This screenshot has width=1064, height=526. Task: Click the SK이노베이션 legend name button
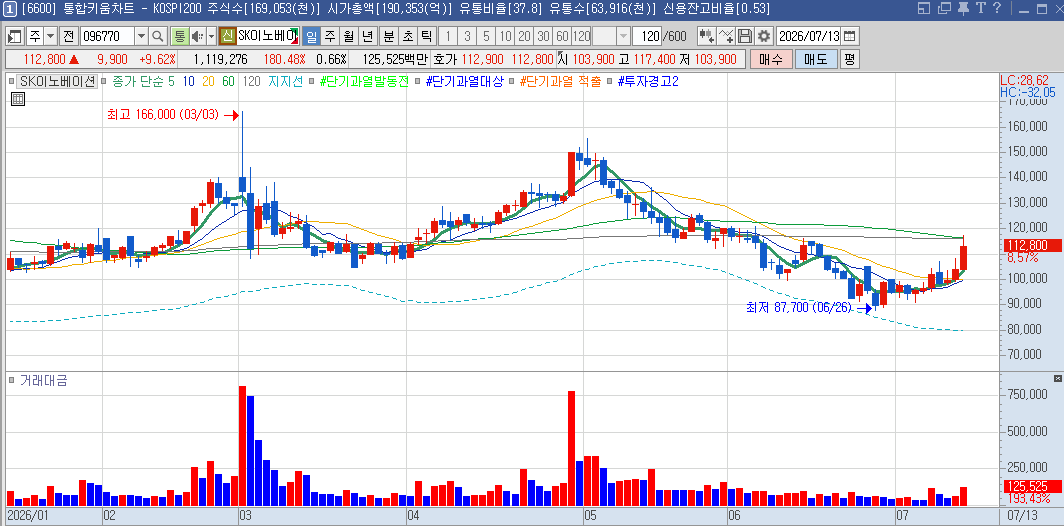click(x=58, y=81)
